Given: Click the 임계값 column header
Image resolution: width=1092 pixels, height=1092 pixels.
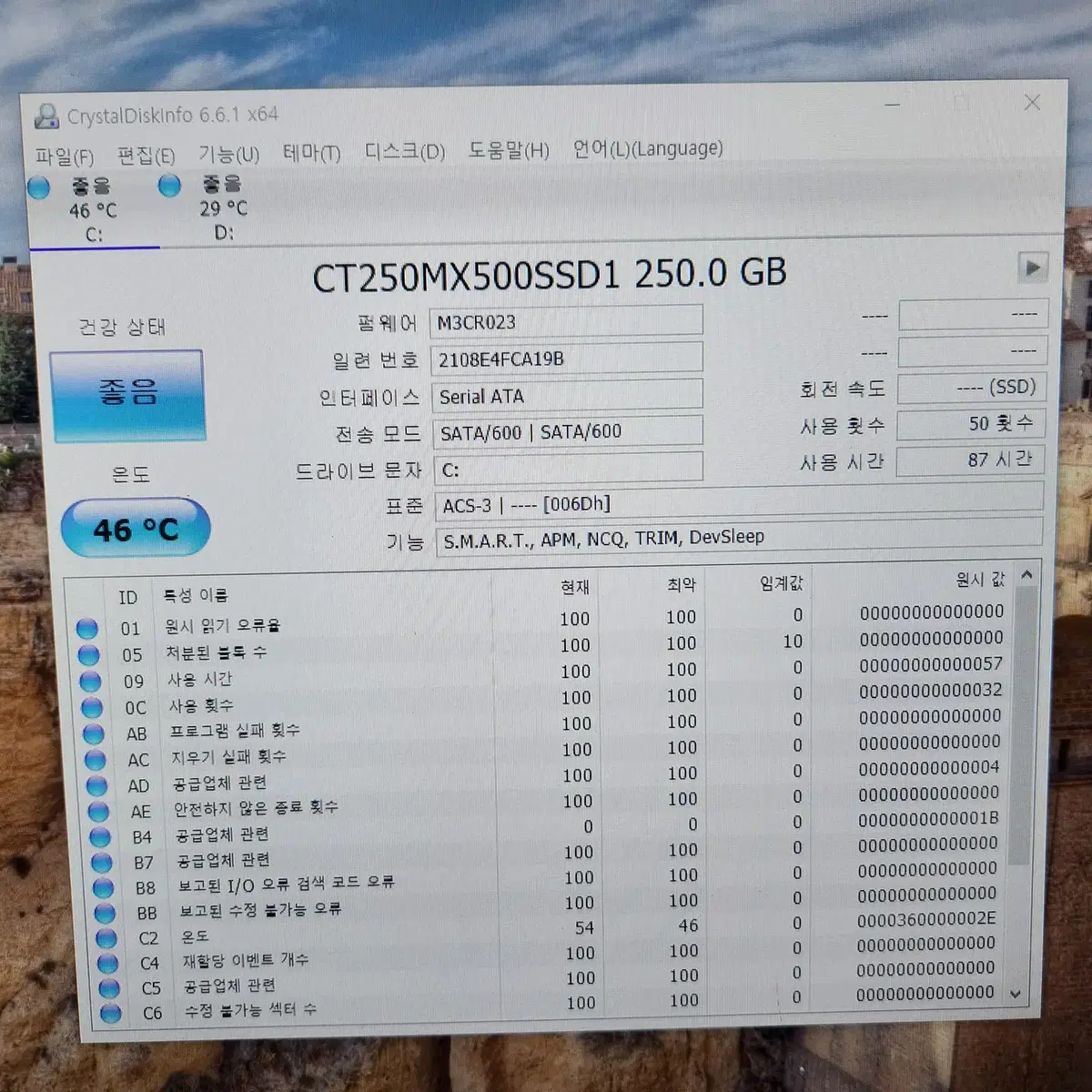Looking at the screenshot, I should pyautogui.click(x=782, y=582).
